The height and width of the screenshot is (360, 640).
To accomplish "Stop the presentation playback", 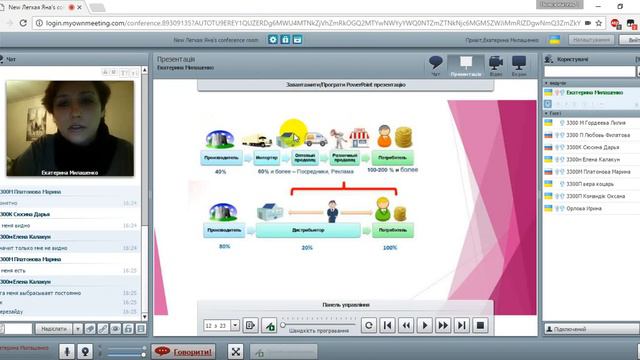I will point(480,325).
